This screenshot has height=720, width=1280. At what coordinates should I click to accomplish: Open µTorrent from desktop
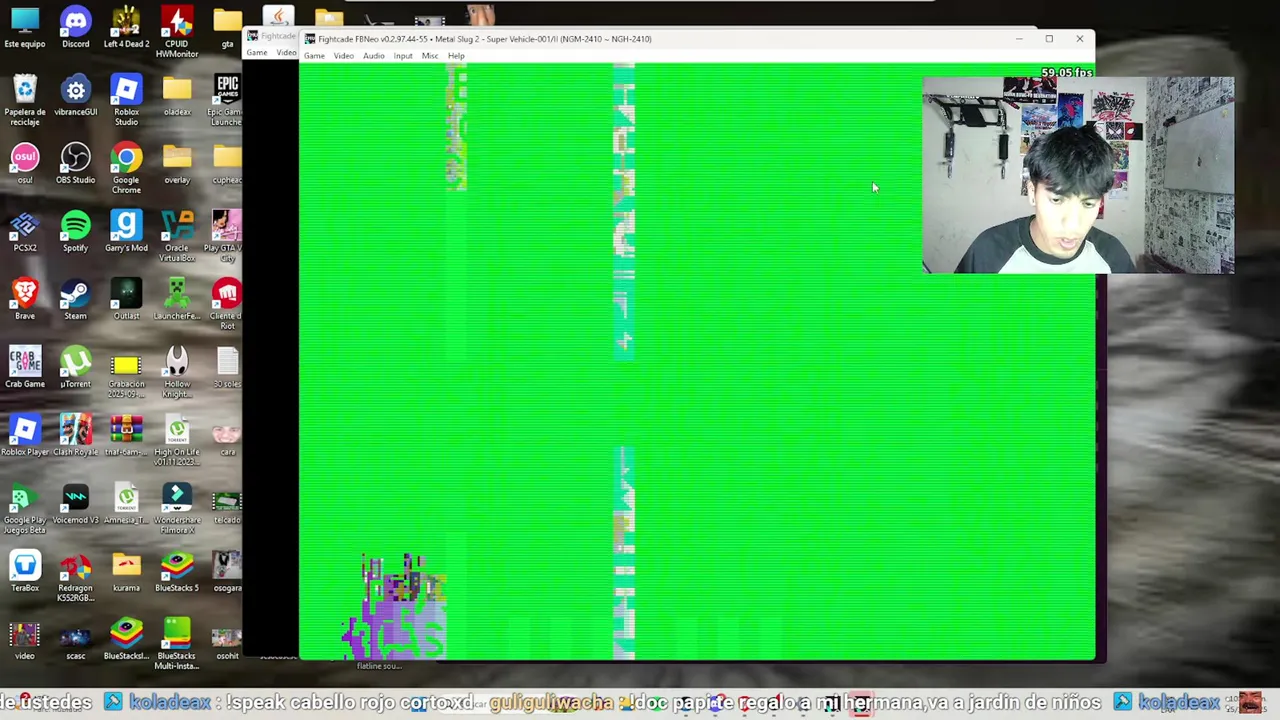75,368
